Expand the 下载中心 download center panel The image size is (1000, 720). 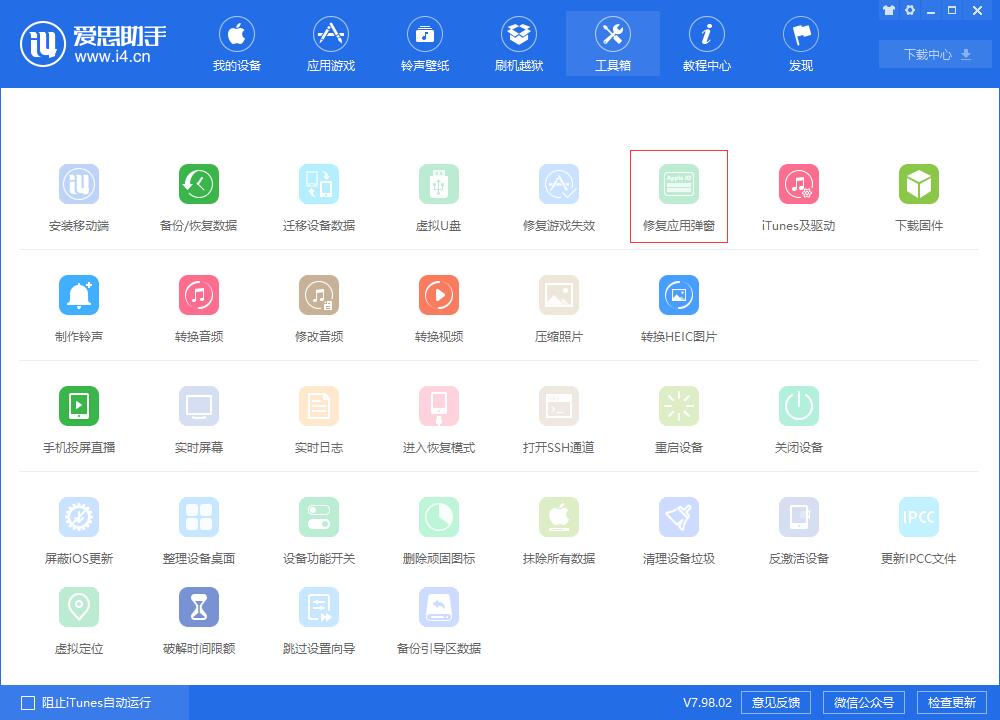[x=933, y=54]
